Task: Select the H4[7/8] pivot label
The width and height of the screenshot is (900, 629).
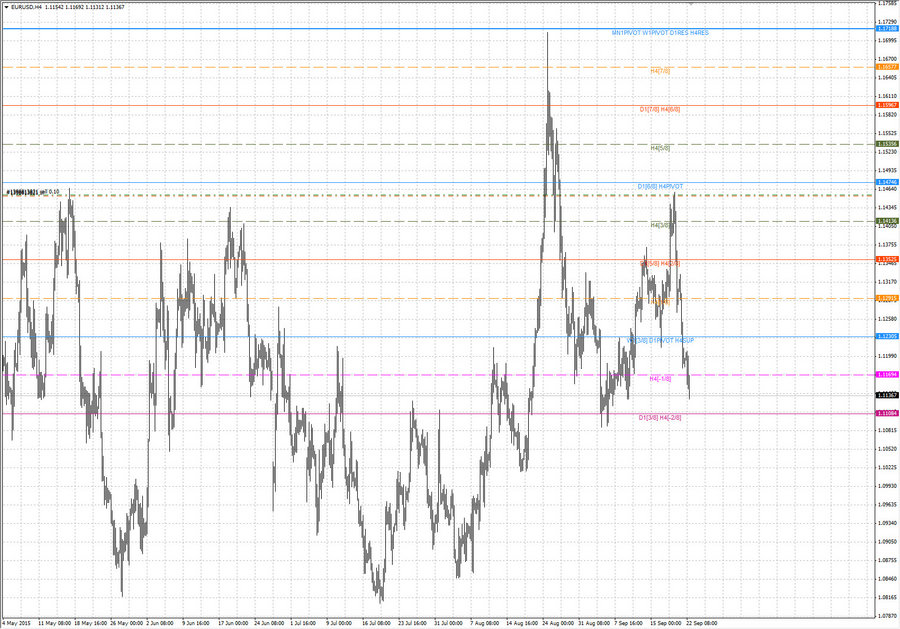Action: [x=659, y=70]
